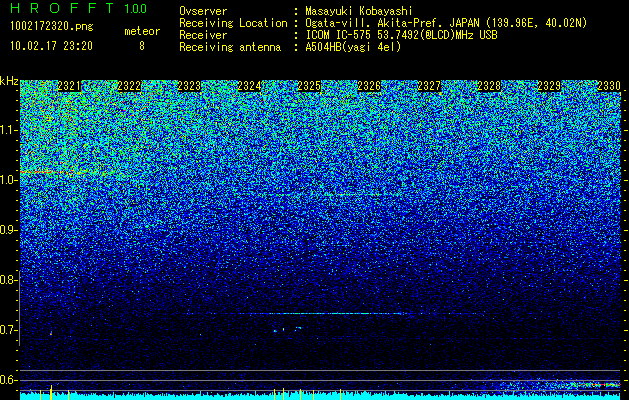Click the Receiving antenna field label
Screen dimensions: 629x400
point(230,47)
